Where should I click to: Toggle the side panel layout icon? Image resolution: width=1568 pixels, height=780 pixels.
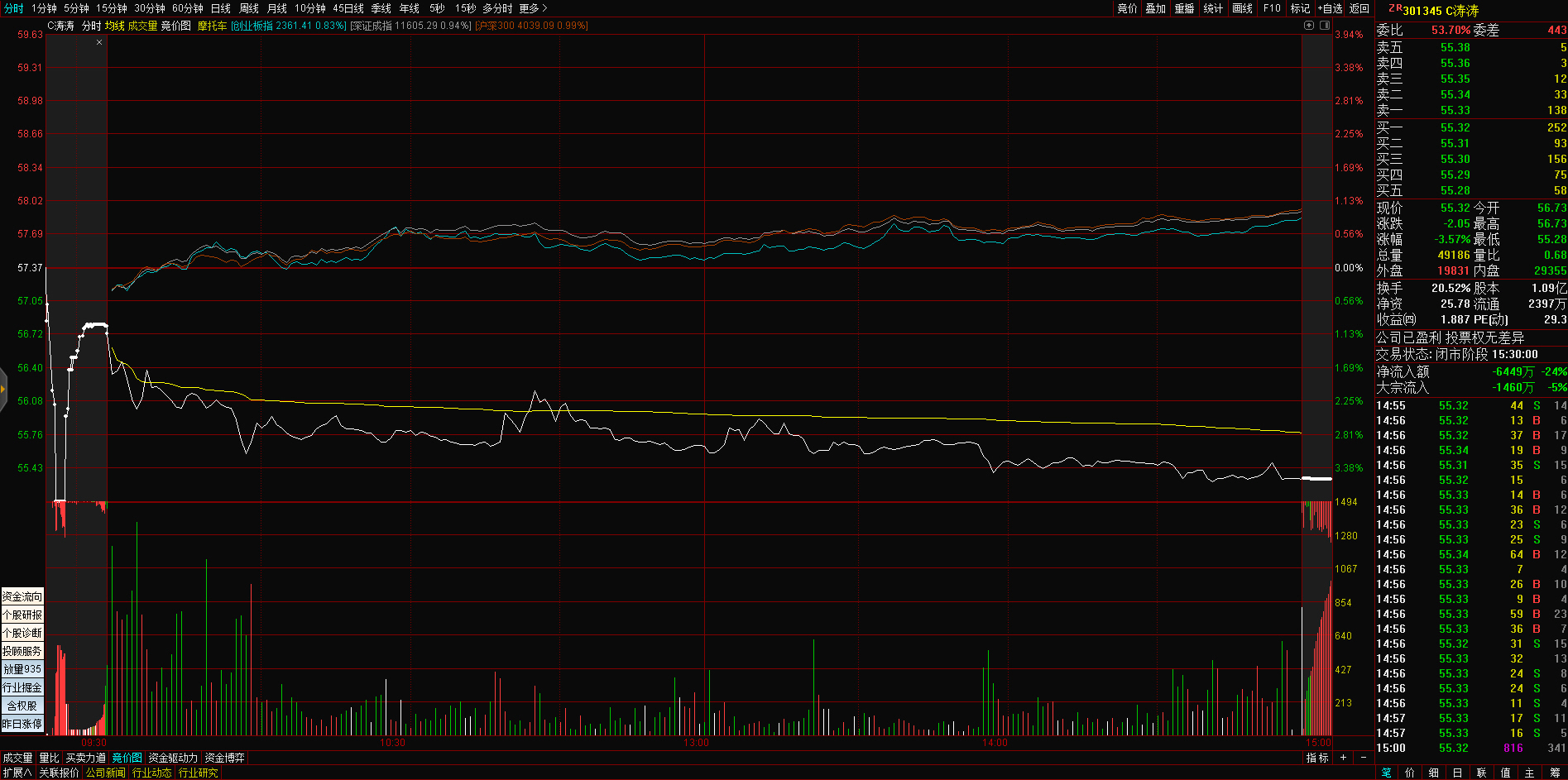pyautogui.click(x=1323, y=26)
